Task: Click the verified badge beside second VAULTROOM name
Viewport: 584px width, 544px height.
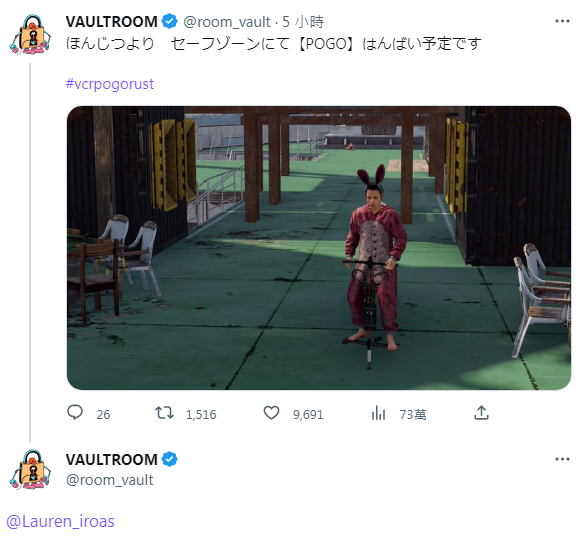Action: pos(169,459)
